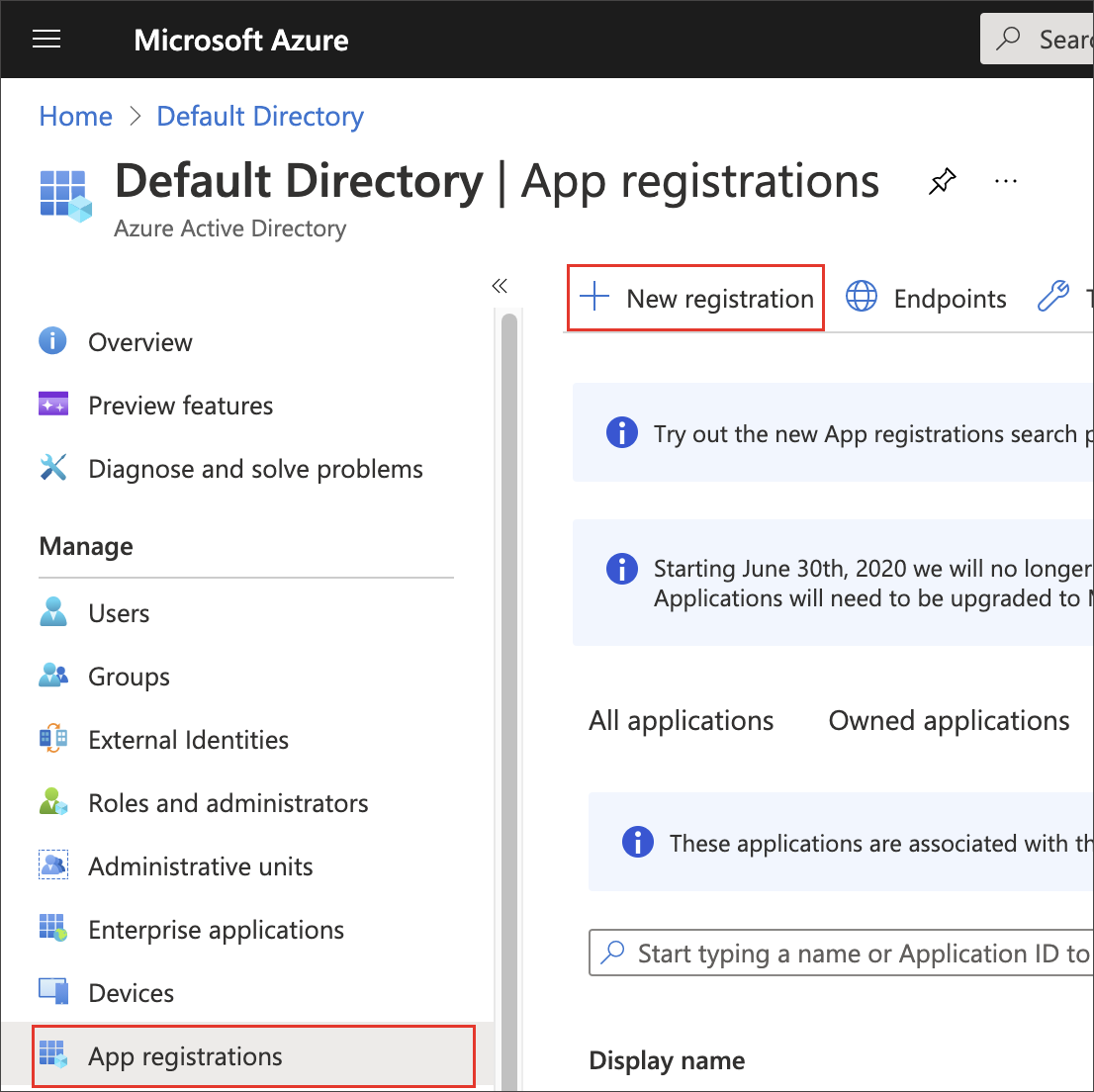1094x1092 pixels.
Task: Open the Azure portal hamburger menu
Action: pos(46,39)
